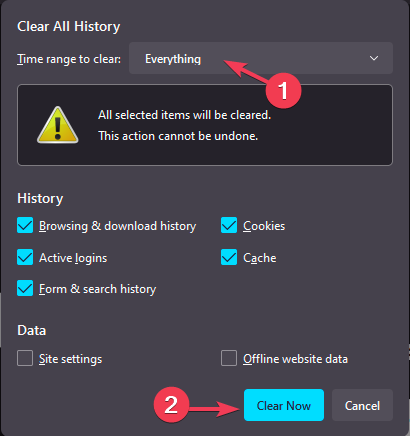The height and width of the screenshot is (436, 410).
Task: Click the Cookies label text
Action: click(x=264, y=226)
